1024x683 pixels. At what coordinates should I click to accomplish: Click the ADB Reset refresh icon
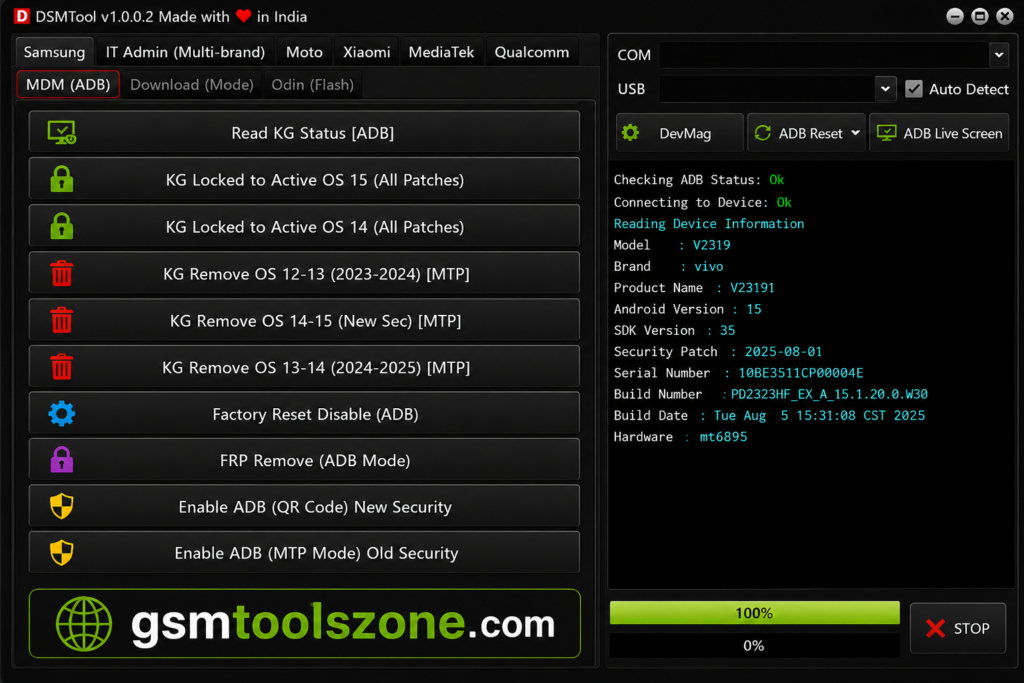tap(762, 133)
